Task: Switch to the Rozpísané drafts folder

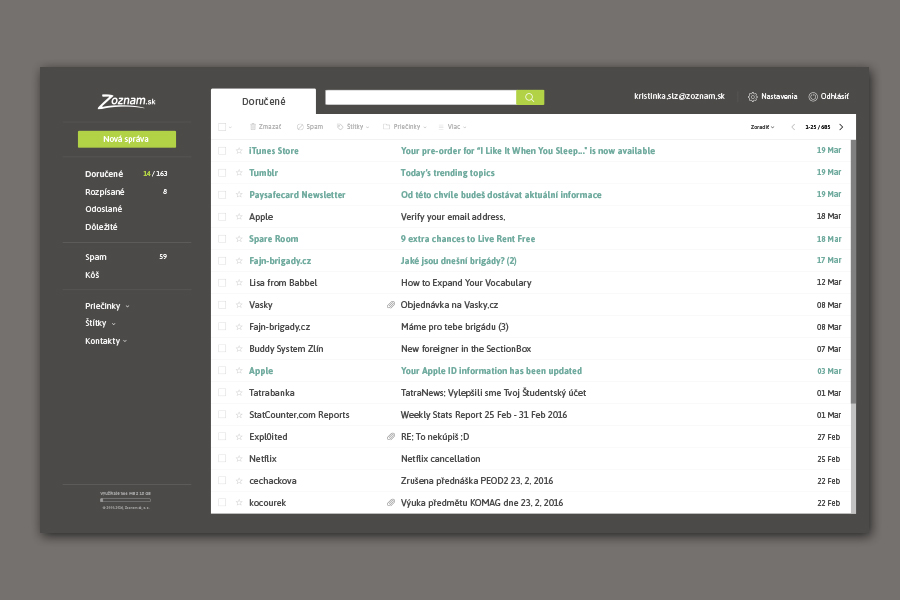Action: [x=105, y=192]
